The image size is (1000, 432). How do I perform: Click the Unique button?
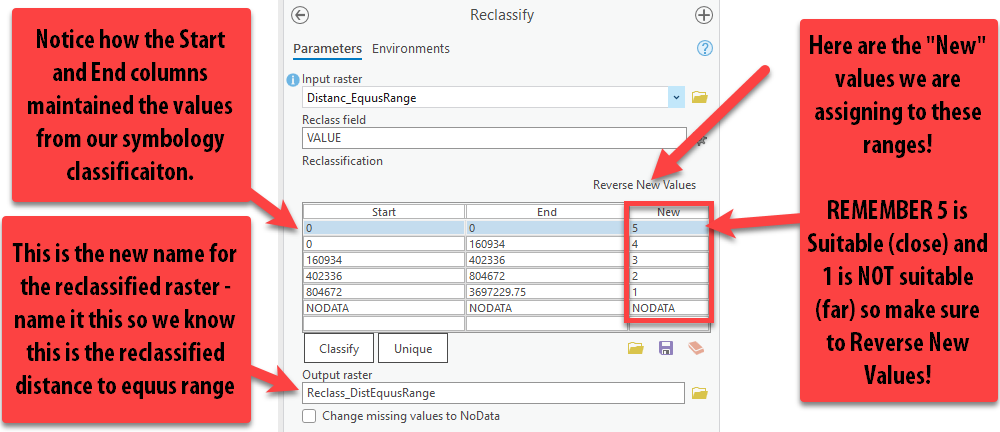pyautogui.click(x=412, y=348)
